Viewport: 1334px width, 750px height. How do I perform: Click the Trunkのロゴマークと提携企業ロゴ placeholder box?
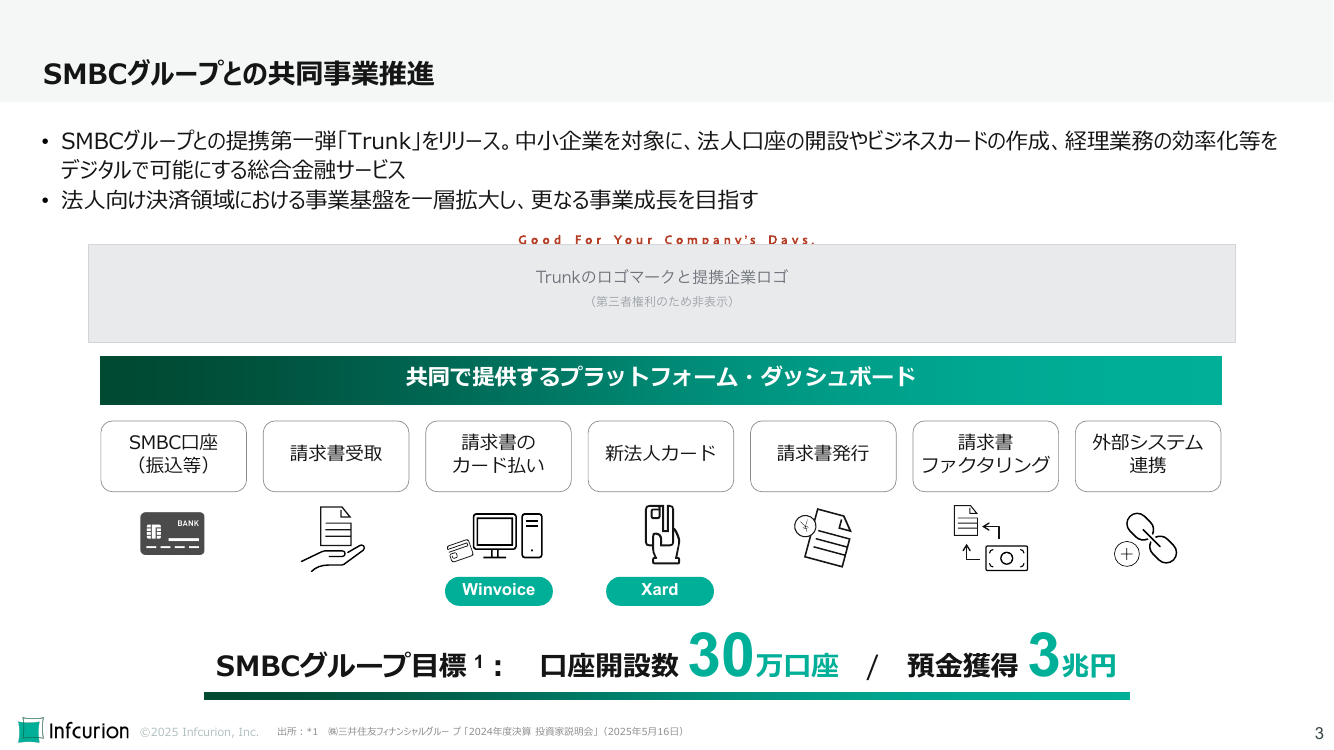[662, 293]
